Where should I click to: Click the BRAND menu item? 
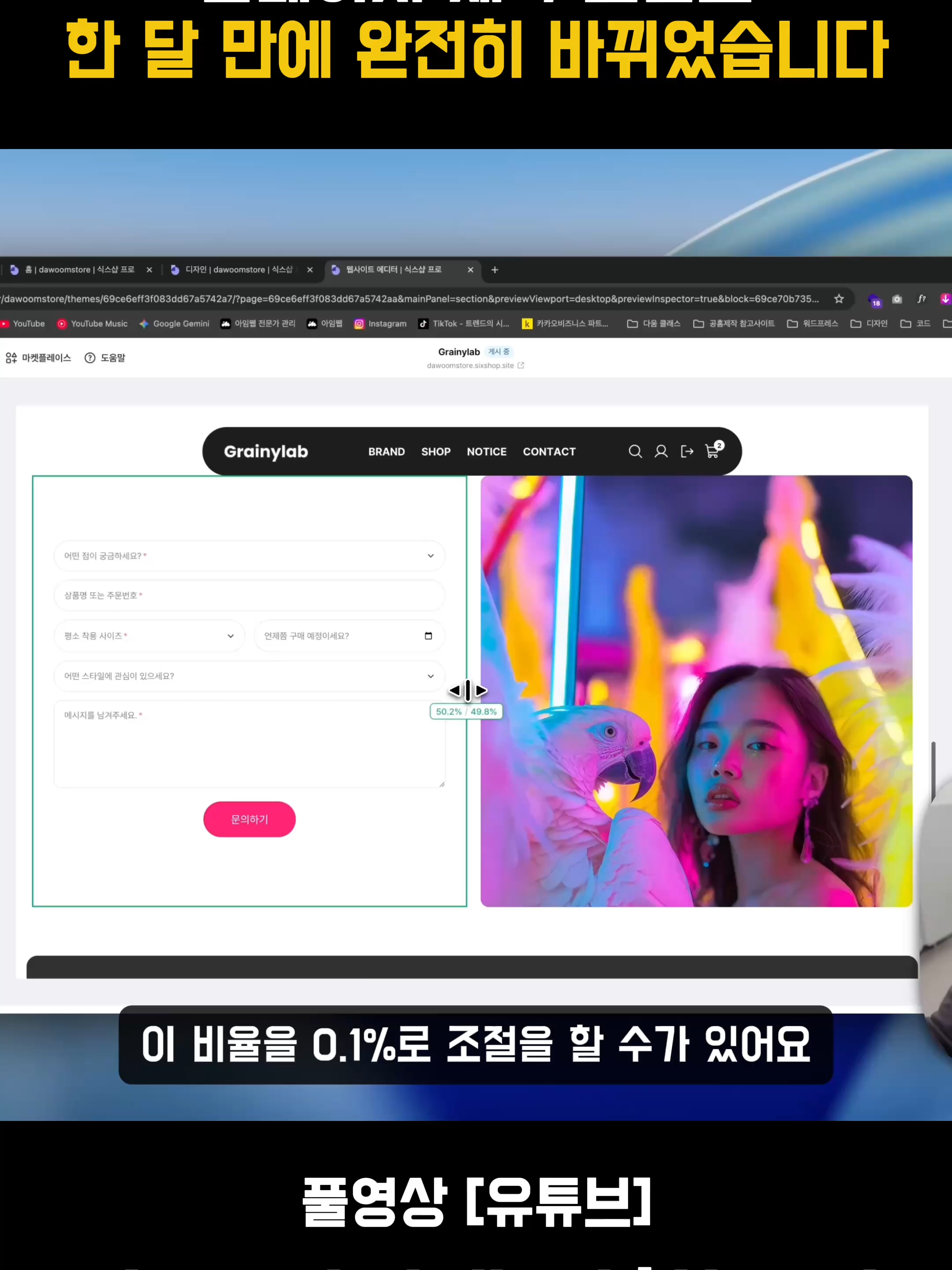point(386,452)
